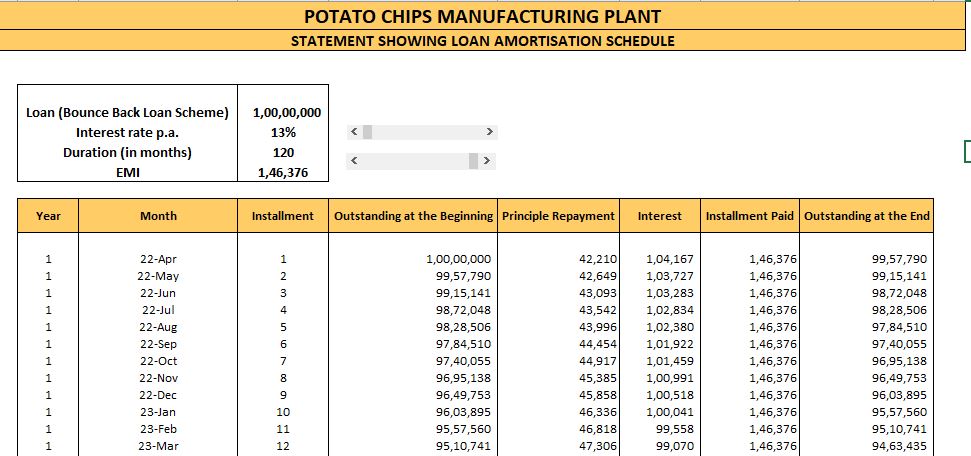Select the 22-Nov month cell
971x456 pixels.
pos(158,378)
